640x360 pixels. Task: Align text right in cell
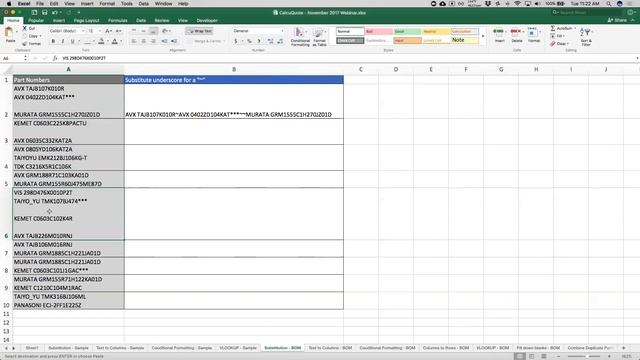click(x=153, y=41)
